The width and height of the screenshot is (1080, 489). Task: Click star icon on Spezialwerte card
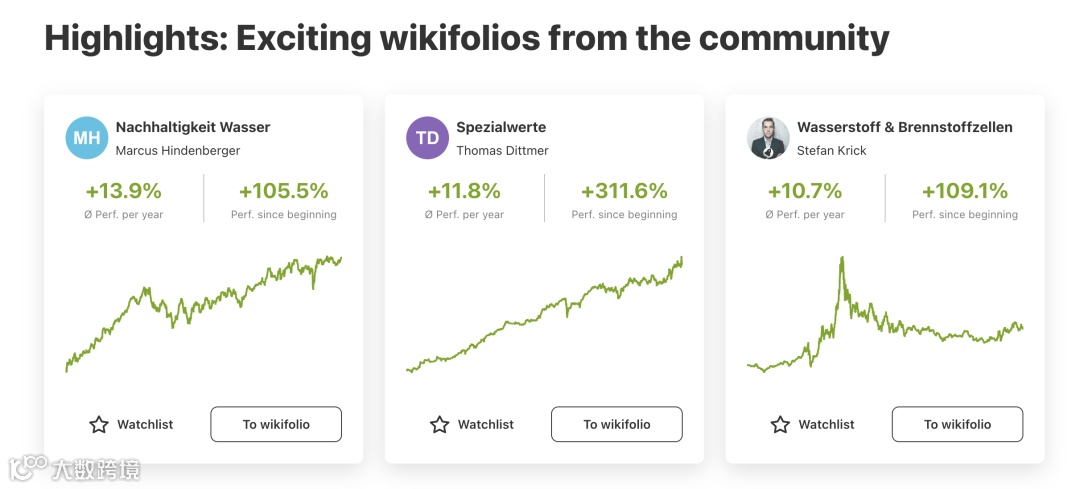(439, 425)
